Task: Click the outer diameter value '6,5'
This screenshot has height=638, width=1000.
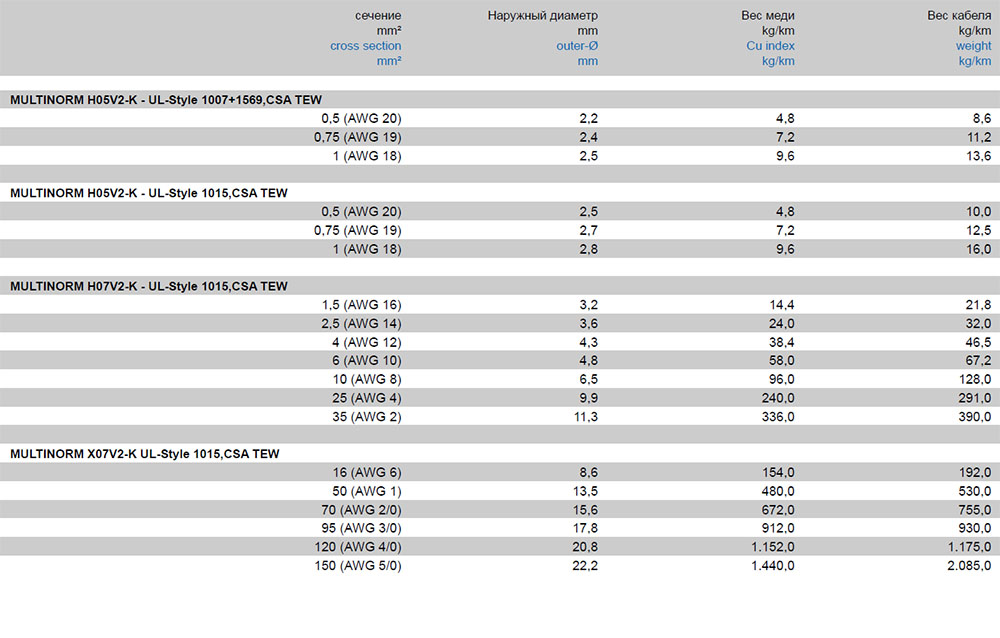Action: pyautogui.click(x=589, y=379)
